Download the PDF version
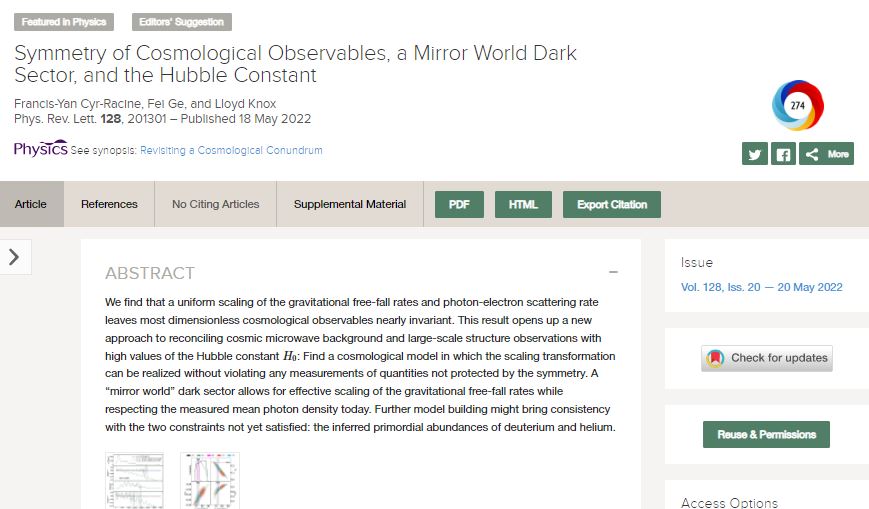The width and height of the screenshot is (869, 509). pos(459,204)
